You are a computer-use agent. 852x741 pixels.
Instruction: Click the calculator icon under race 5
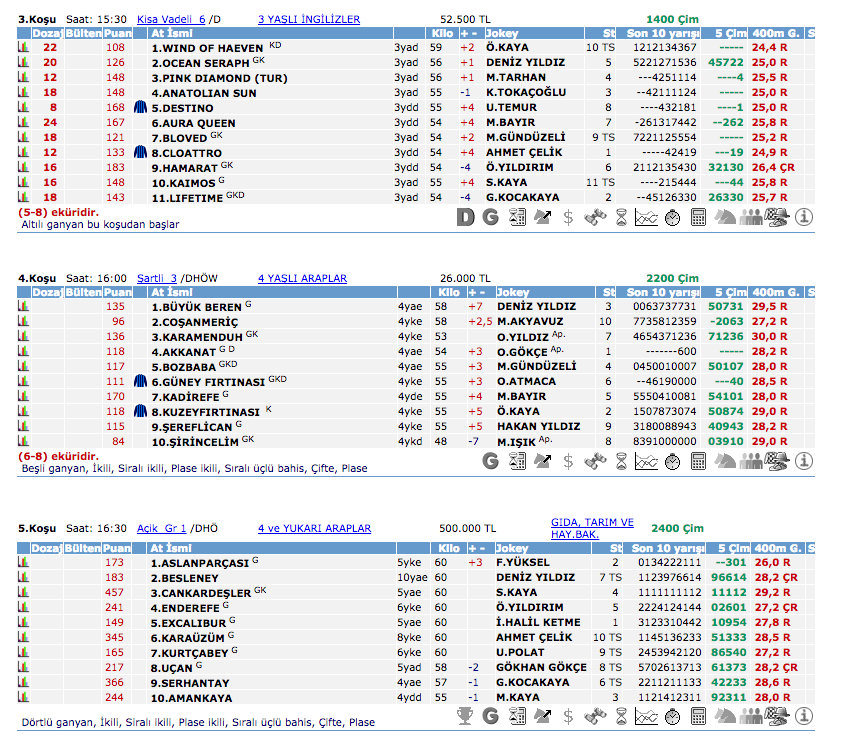(x=698, y=715)
